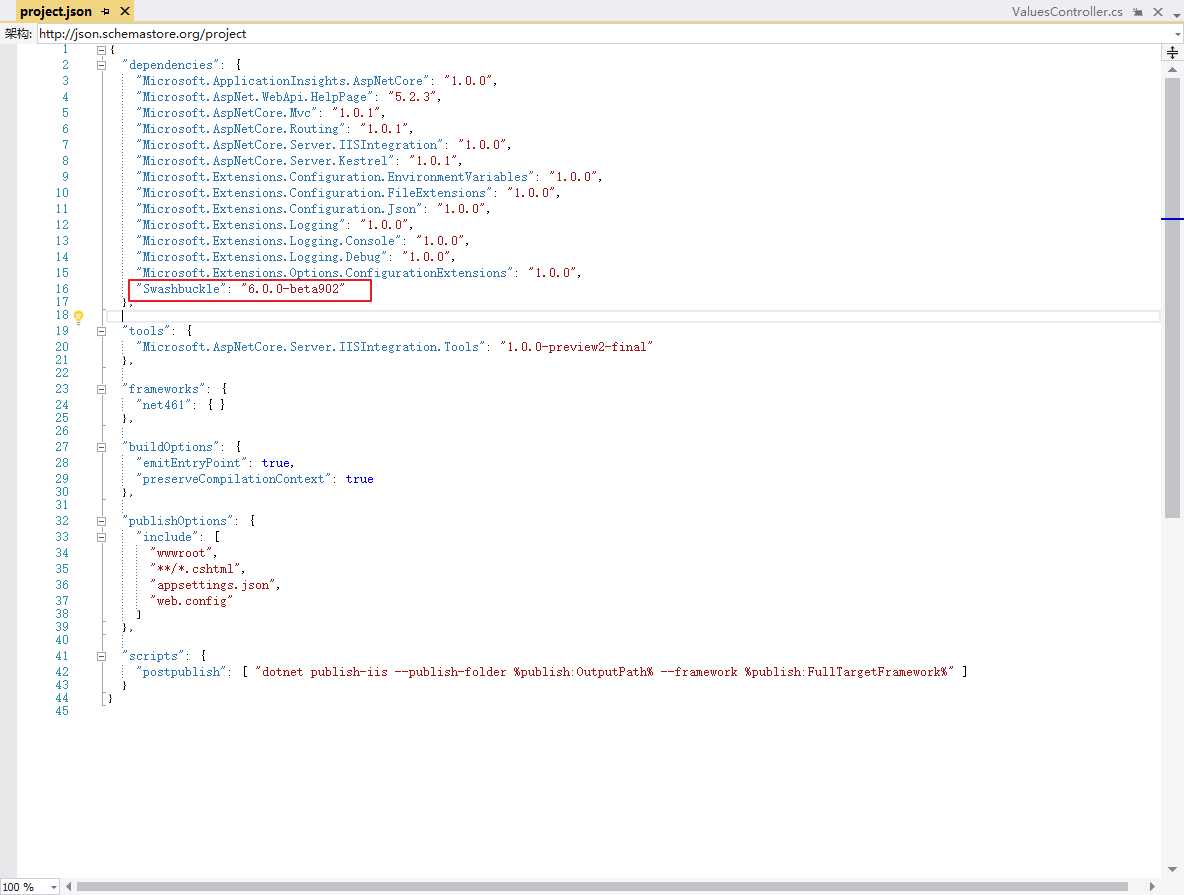Click the "publishOptions" key
Screen dimensions: 1184x895
(x=178, y=521)
